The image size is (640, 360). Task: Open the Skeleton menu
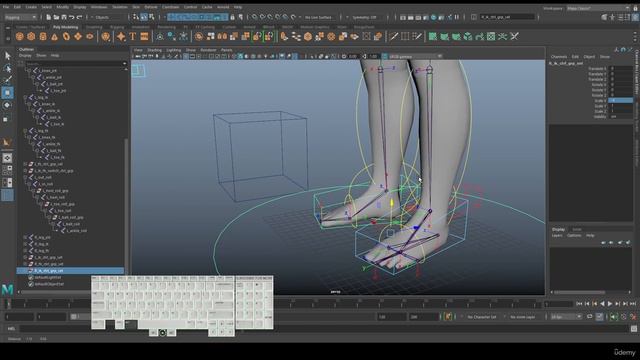(120, 7)
